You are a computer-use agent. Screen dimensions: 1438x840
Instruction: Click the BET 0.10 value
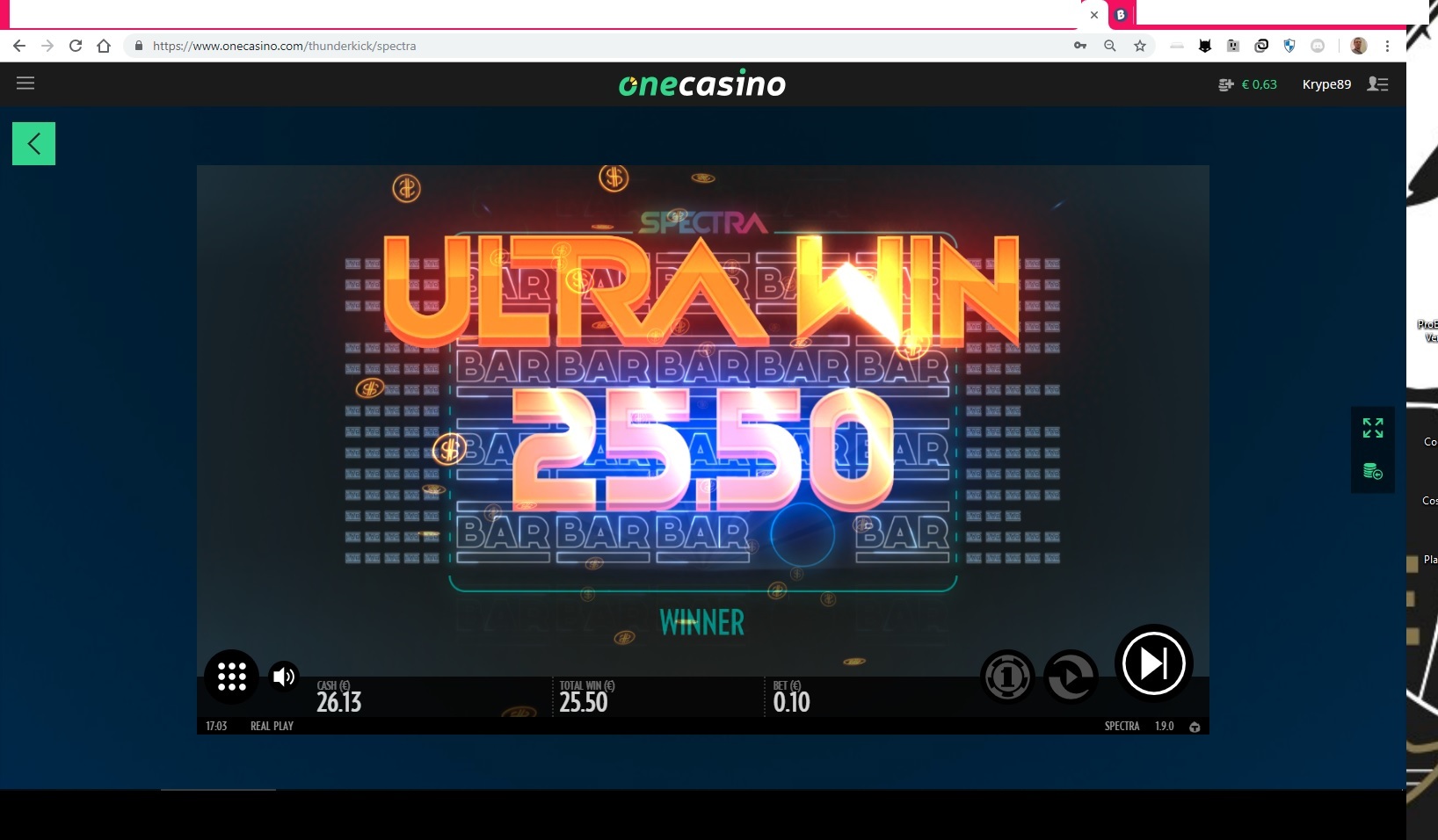(792, 702)
